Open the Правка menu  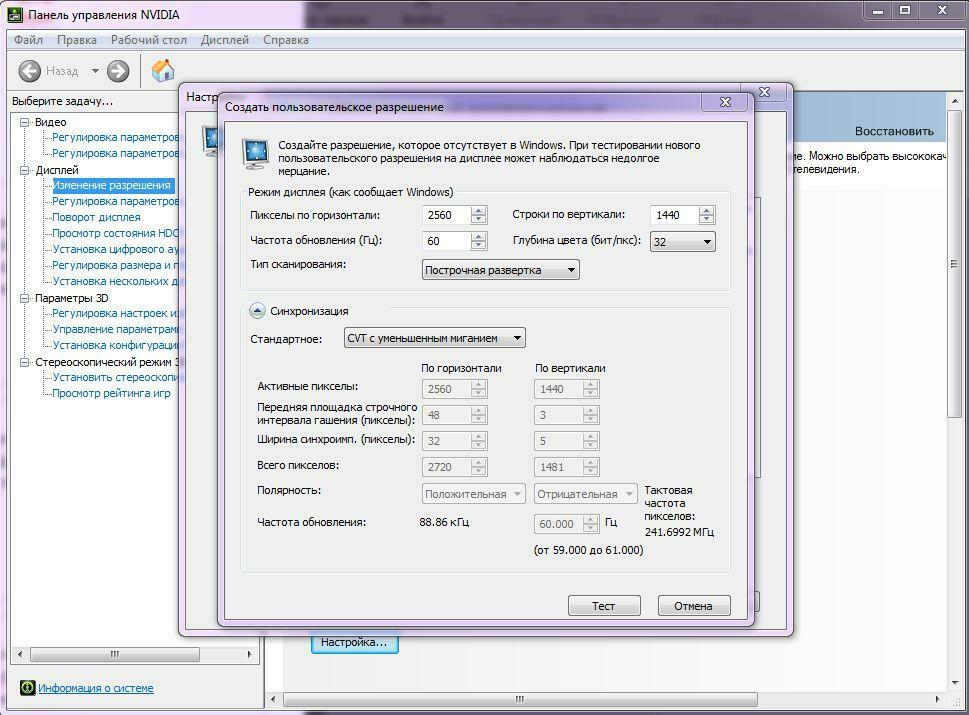pos(77,40)
